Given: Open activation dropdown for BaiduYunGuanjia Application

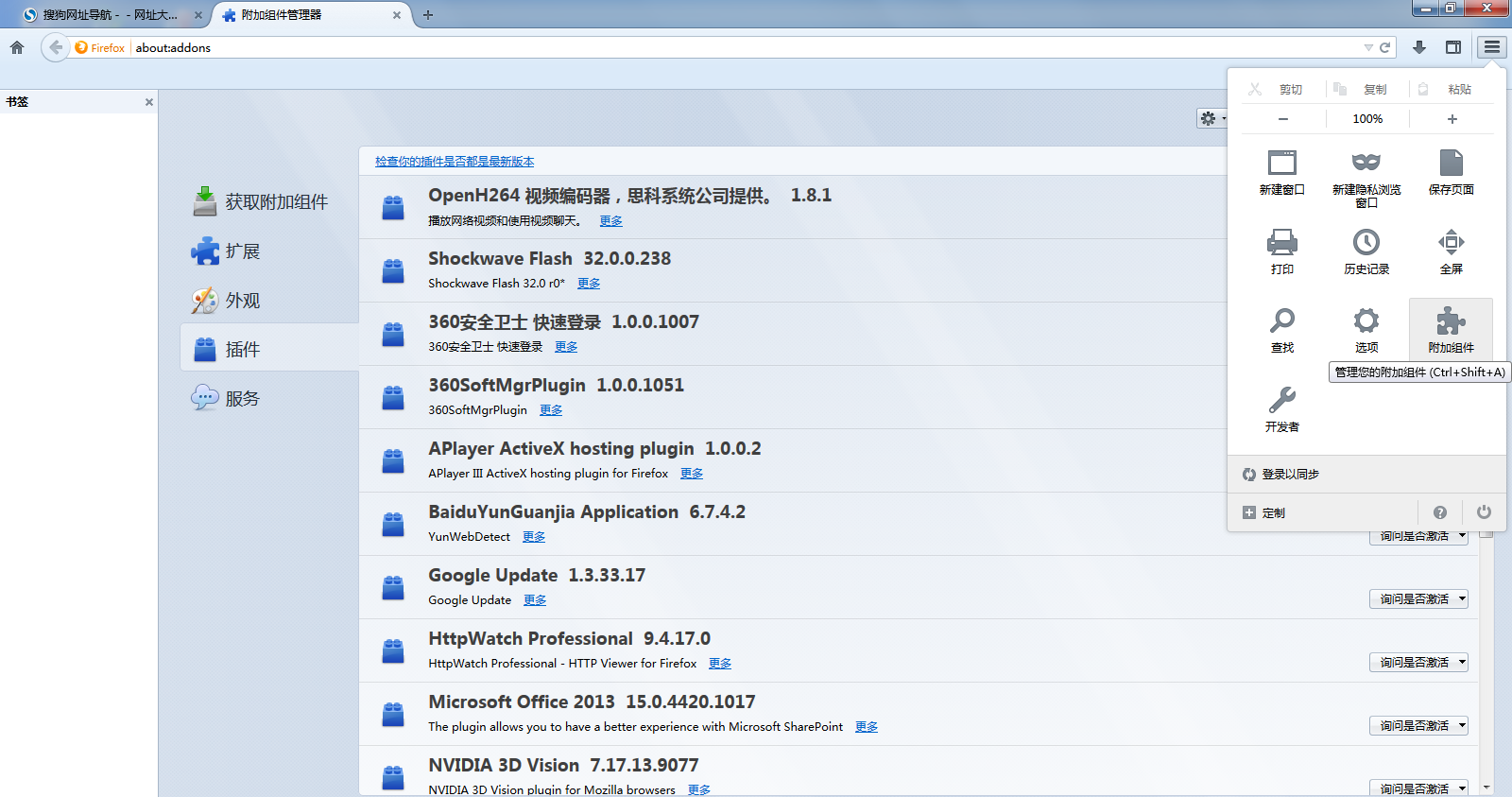Looking at the screenshot, I should 1418,537.
